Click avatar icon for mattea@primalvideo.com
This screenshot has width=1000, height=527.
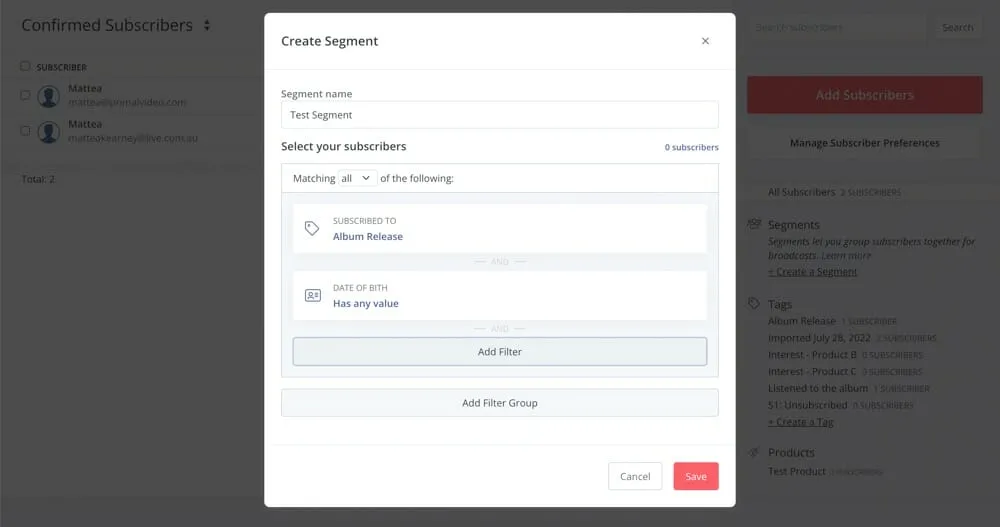pyautogui.click(x=48, y=96)
